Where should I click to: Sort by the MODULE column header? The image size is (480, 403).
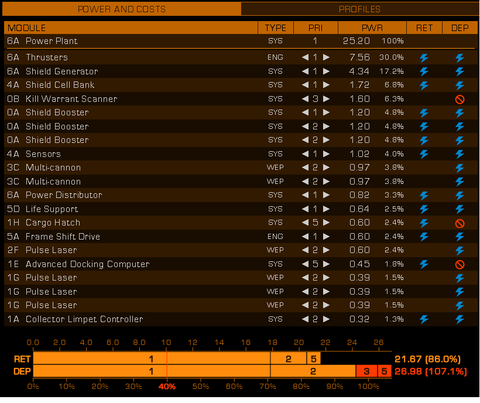tap(131, 28)
